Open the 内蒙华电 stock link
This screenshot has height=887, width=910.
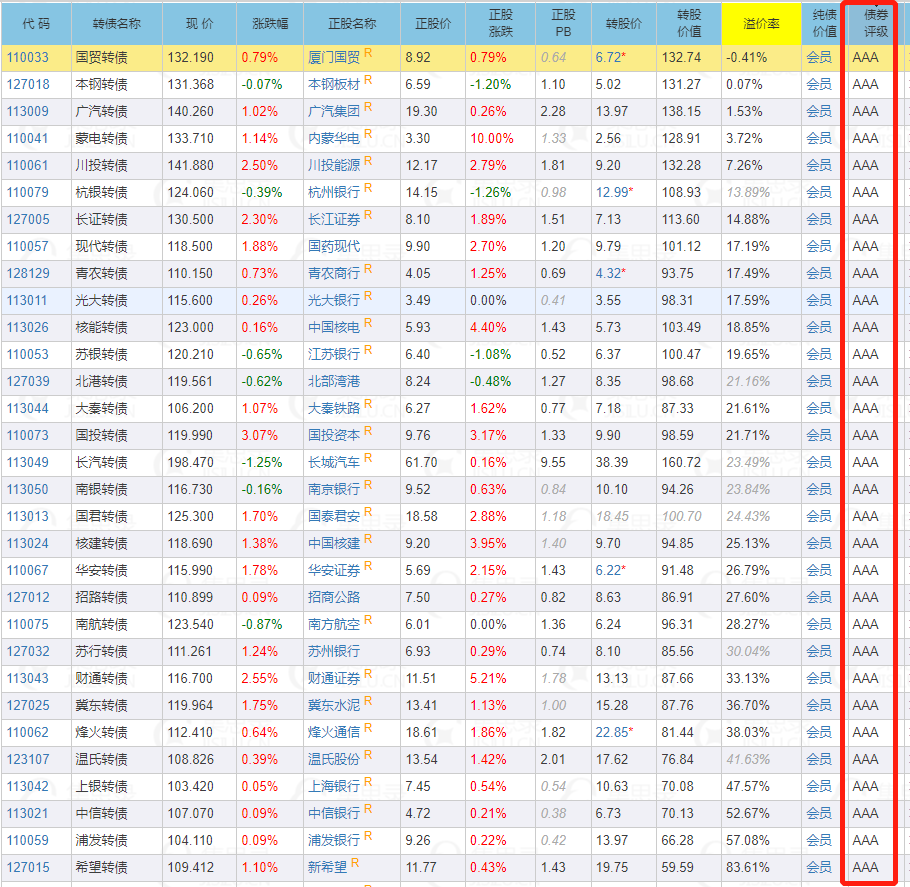click(334, 139)
